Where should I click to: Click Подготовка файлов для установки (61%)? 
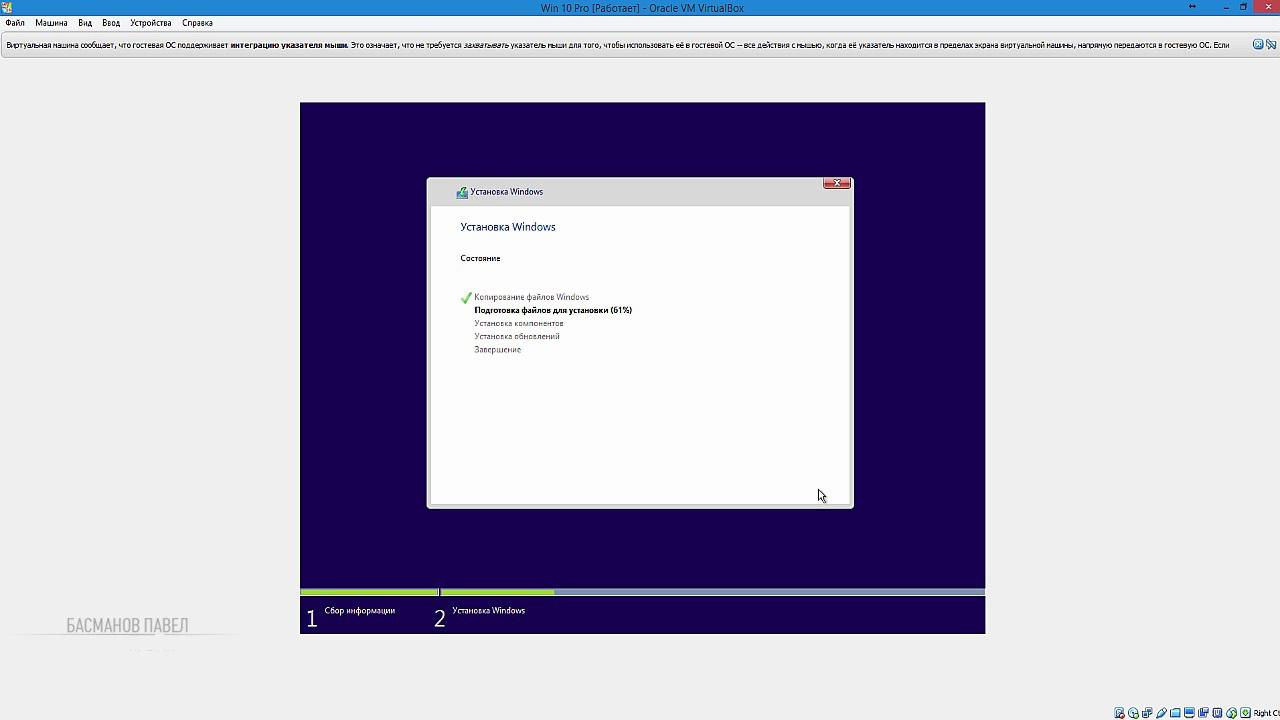coord(553,310)
